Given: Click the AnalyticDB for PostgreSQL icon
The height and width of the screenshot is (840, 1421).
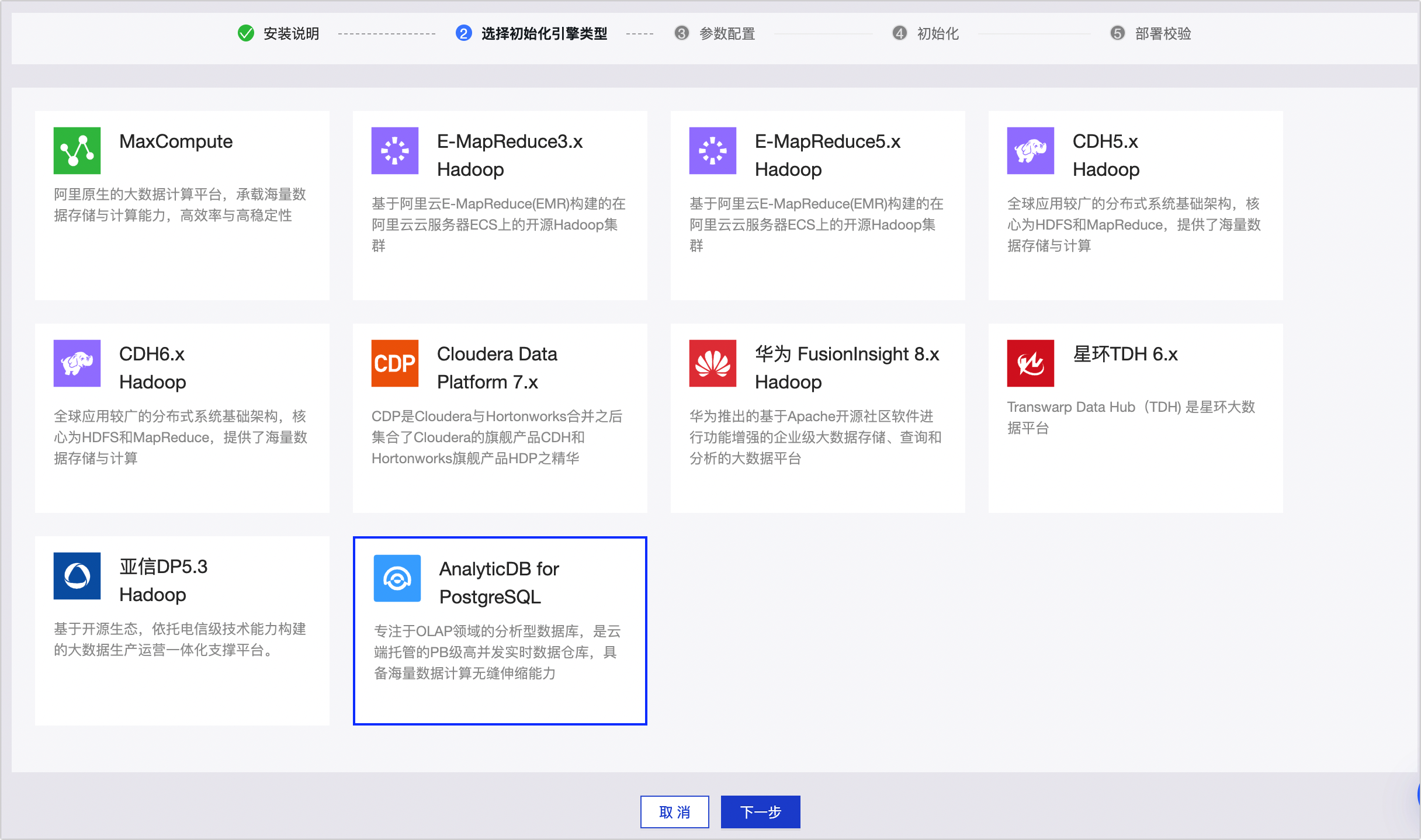Looking at the screenshot, I should 397,578.
